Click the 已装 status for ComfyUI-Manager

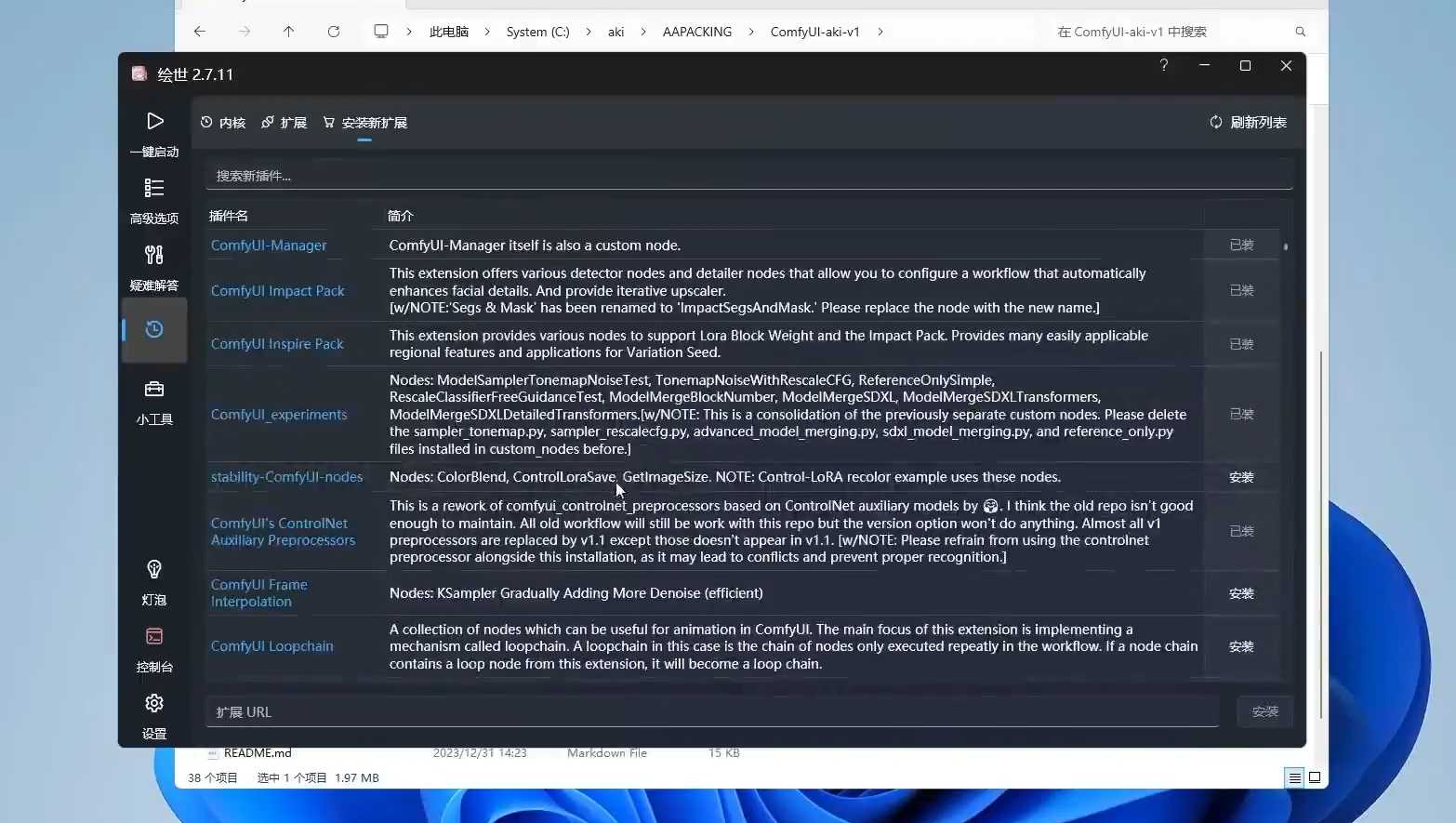pos(1241,246)
